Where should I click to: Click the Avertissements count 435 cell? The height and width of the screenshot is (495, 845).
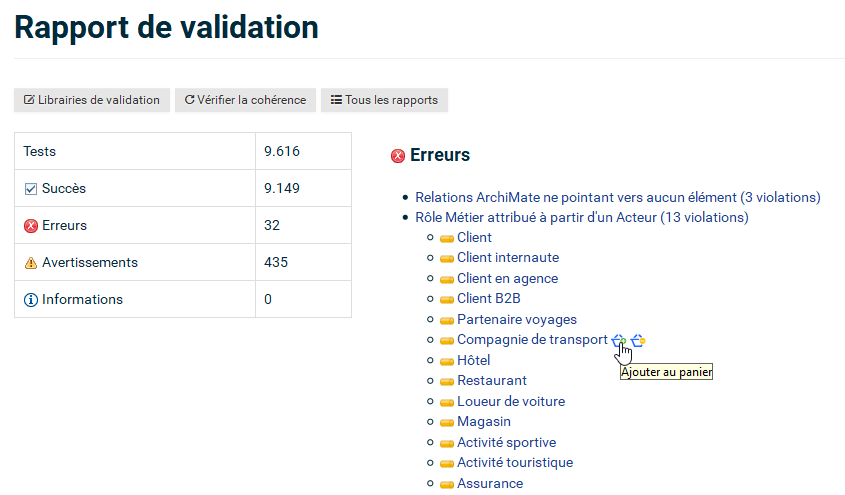(x=302, y=263)
